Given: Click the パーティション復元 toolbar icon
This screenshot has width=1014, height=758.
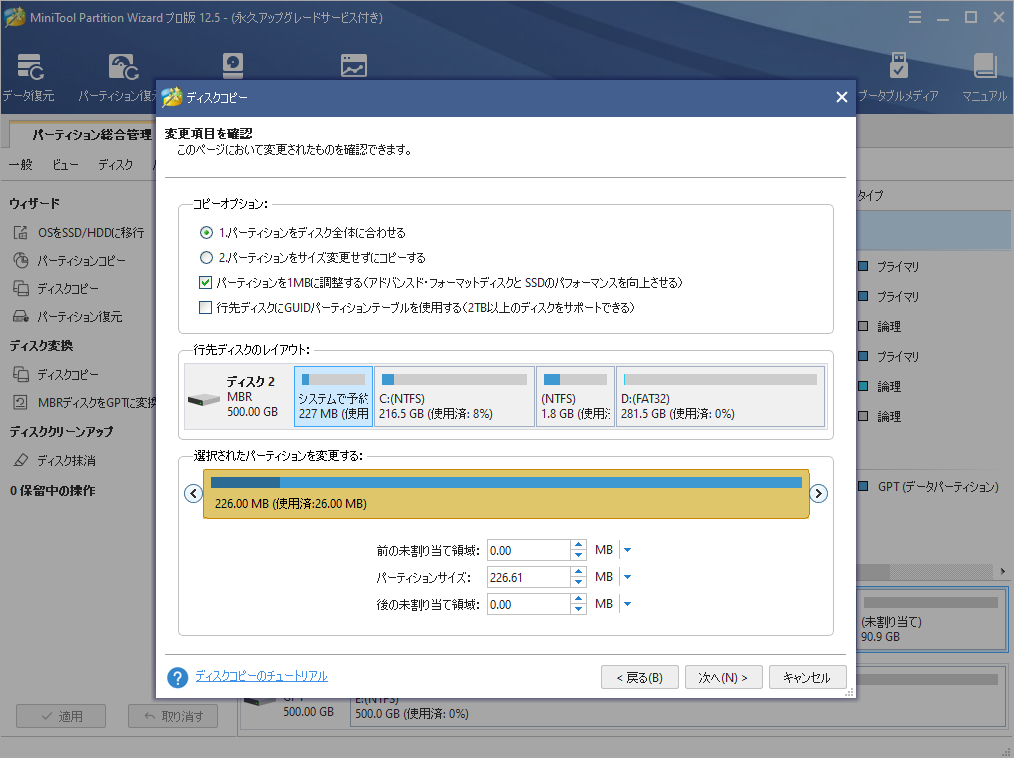Looking at the screenshot, I should click(x=123, y=76).
